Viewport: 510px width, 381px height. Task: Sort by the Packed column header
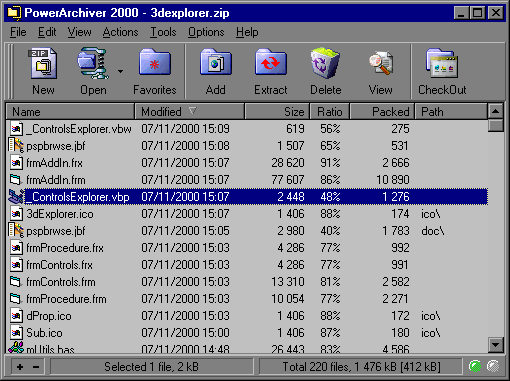[x=382, y=112]
